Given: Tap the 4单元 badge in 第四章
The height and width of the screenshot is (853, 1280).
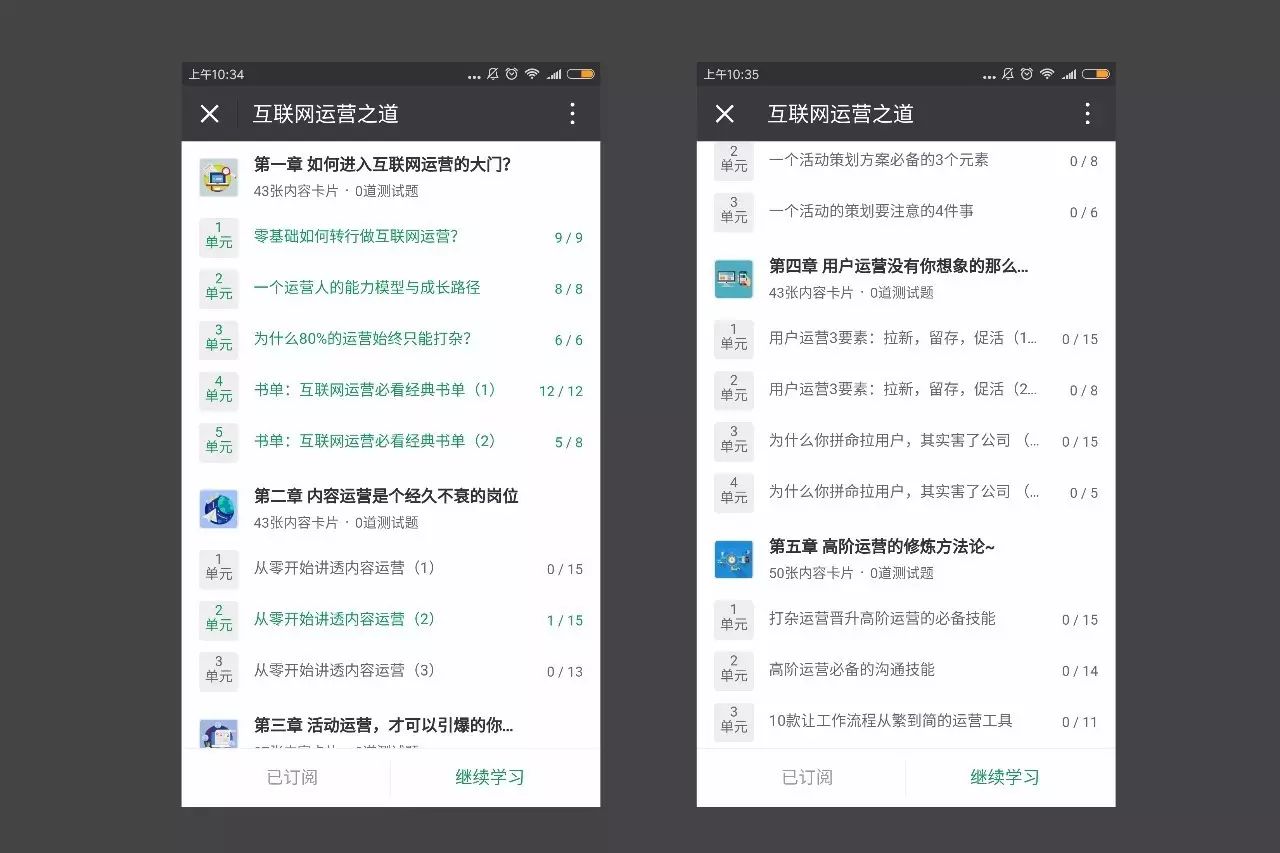Looking at the screenshot, I should click(734, 492).
